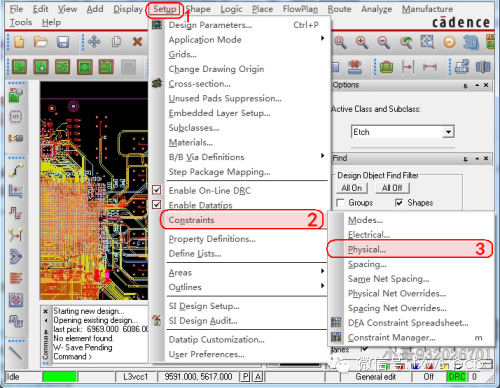Screen dimensions: 500x388
Task: Expand the Outlines submenu
Action: coord(322,286)
